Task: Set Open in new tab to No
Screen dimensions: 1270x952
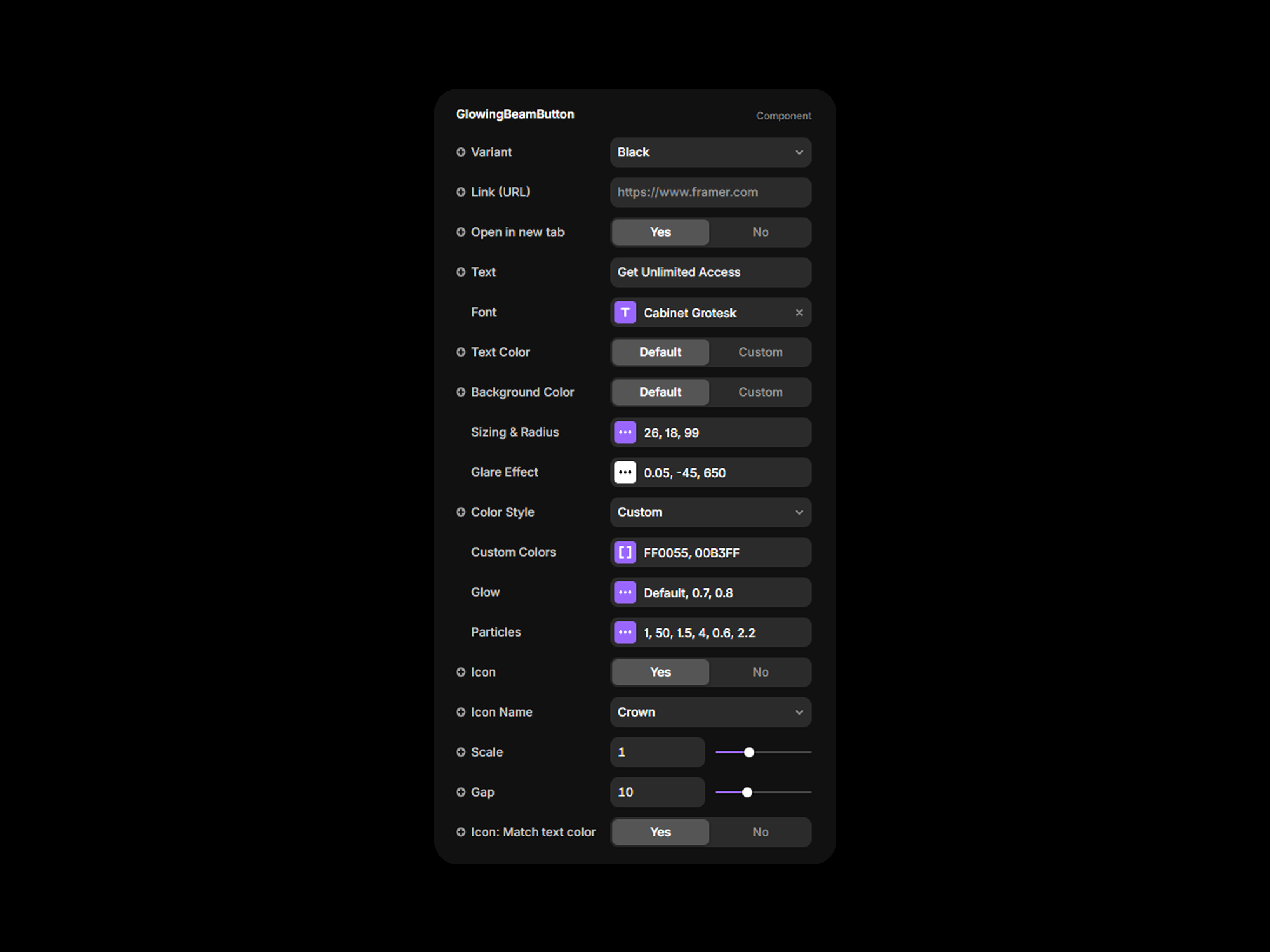Action: click(x=760, y=232)
